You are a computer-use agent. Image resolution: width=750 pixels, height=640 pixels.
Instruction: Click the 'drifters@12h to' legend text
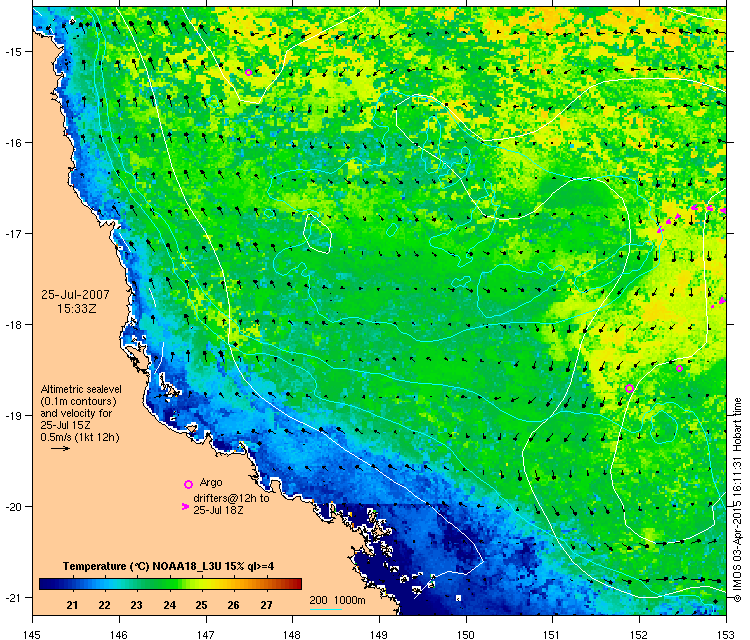(x=231, y=498)
